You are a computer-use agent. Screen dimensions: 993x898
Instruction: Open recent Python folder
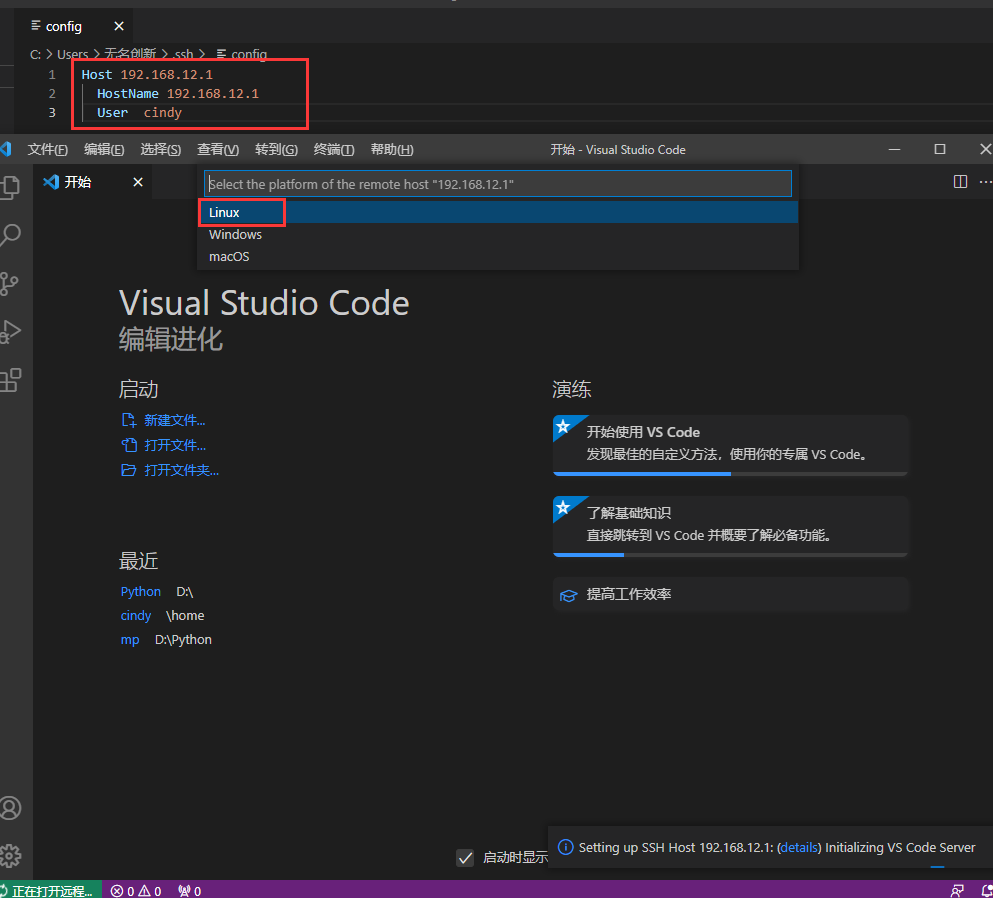coord(141,591)
